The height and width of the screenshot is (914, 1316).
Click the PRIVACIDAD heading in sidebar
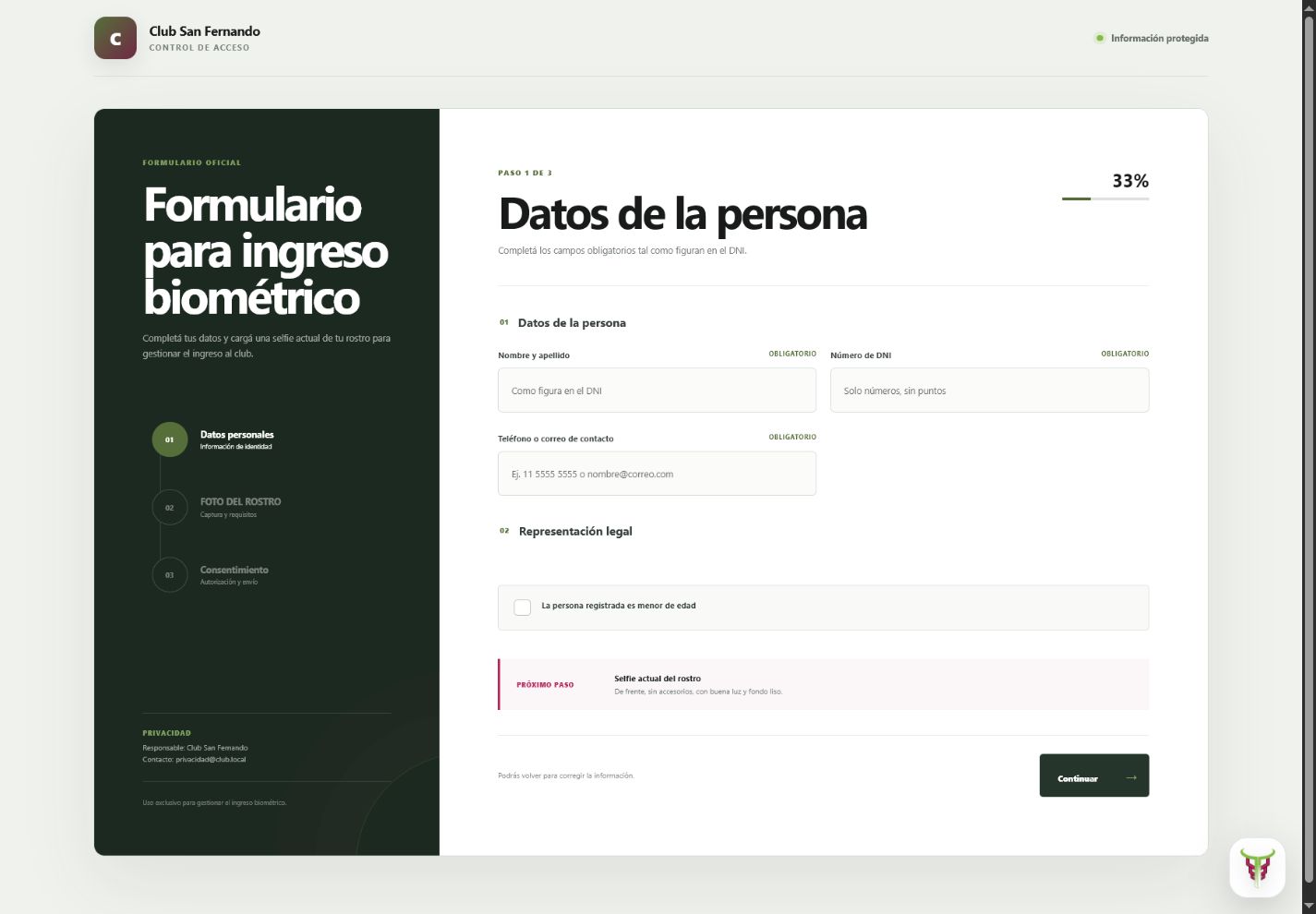tap(167, 733)
